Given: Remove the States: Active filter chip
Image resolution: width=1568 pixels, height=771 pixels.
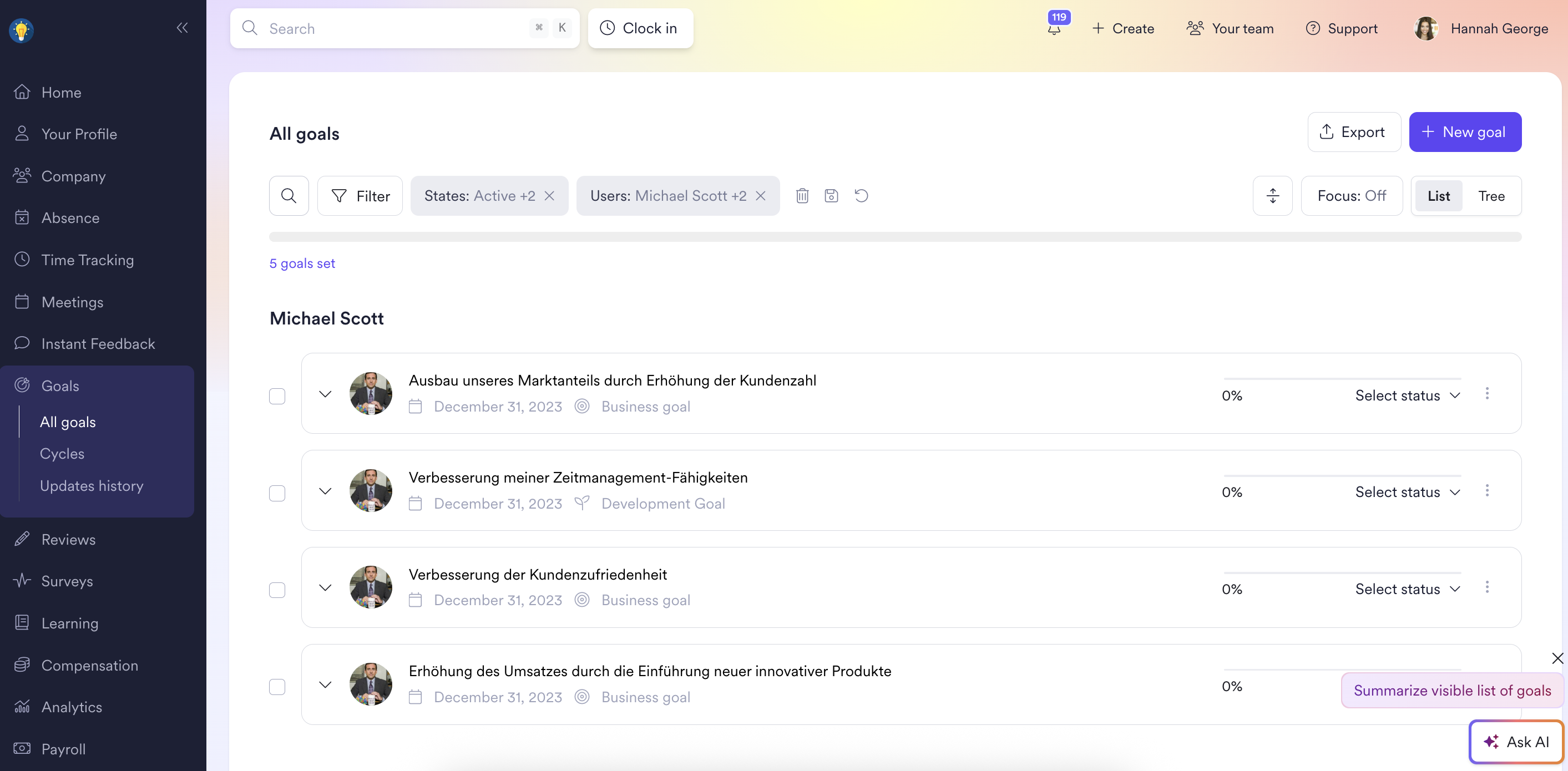Looking at the screenshot, I should [x=550, y=196].
